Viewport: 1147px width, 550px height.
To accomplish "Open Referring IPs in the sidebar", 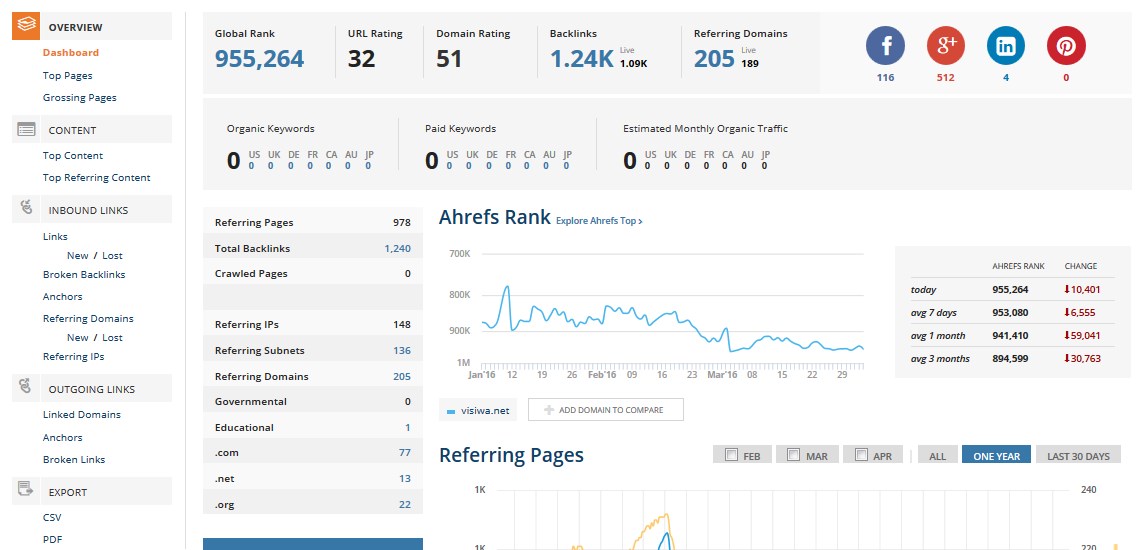I will click(73, 356).
